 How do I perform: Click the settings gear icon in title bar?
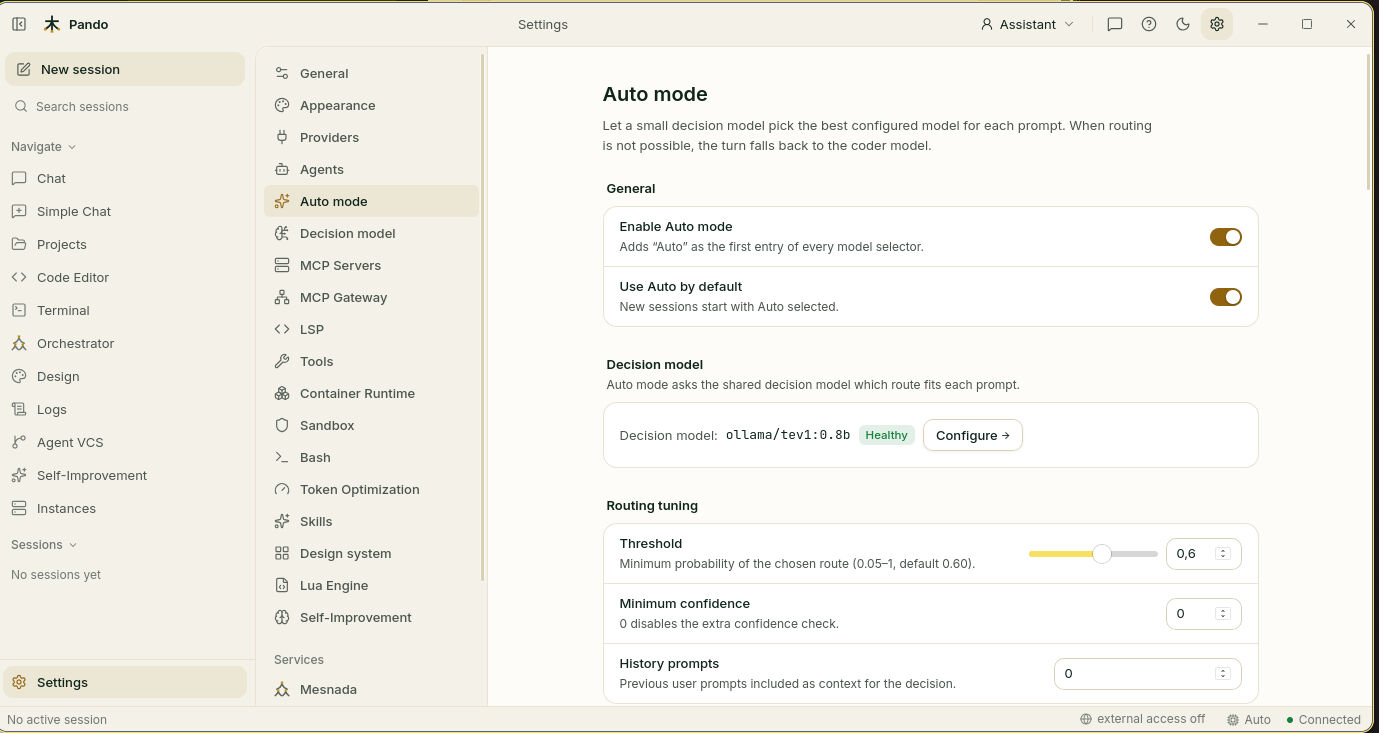click(x=1217, y=24)
